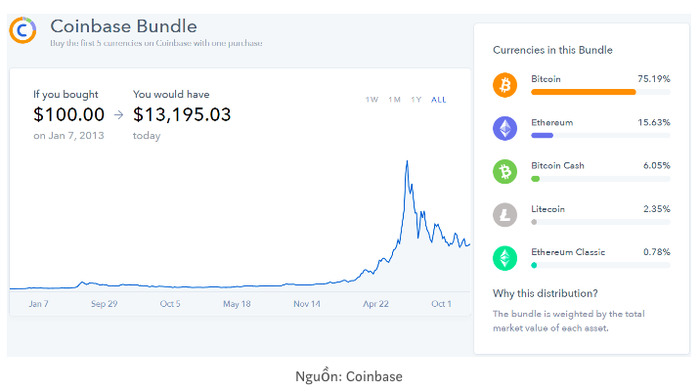Select the gray Litecoin coin icon
700x391 pixels.
click(505, 215)
